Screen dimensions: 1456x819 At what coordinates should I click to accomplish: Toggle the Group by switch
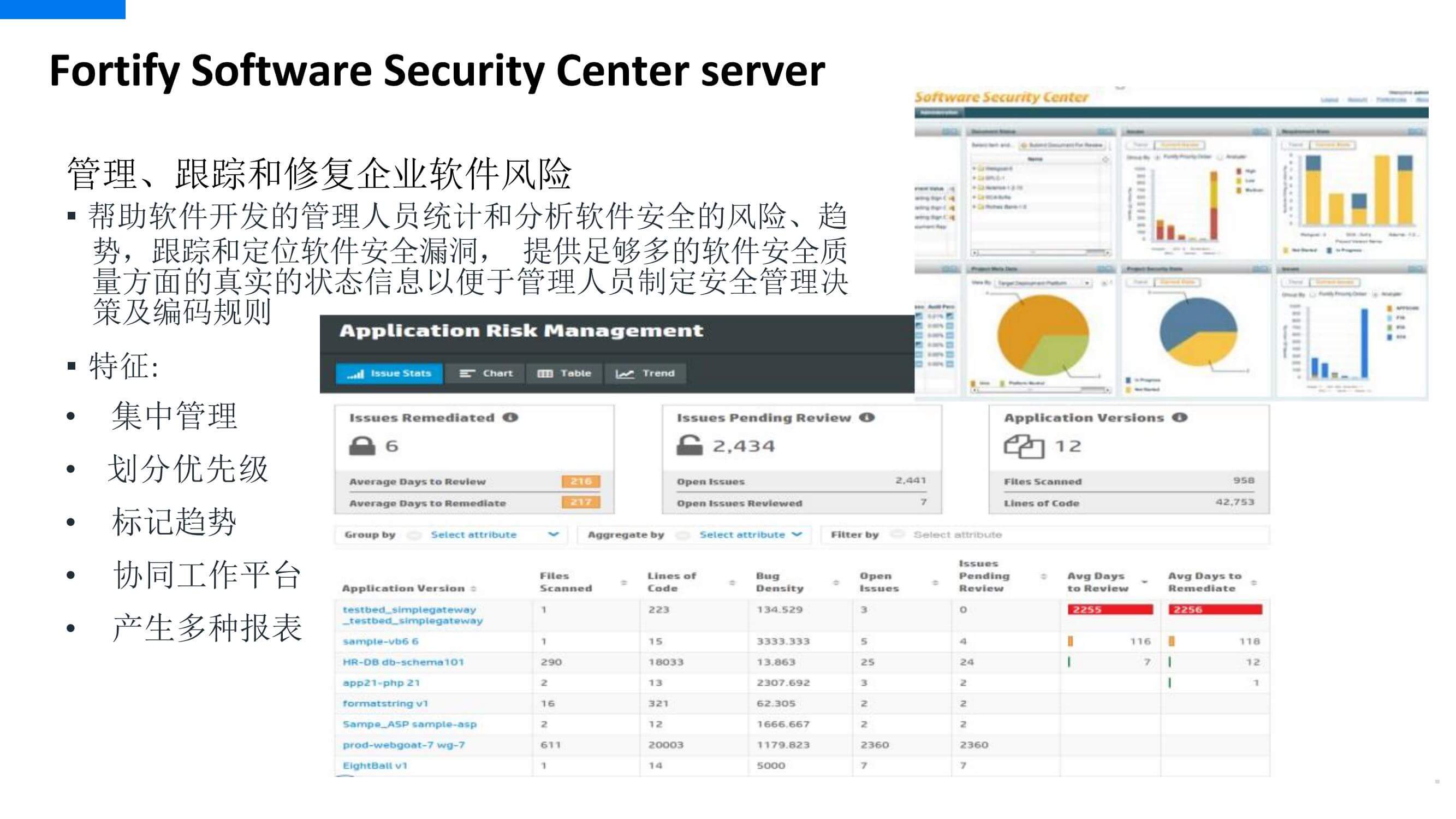(x=414, y=534)
